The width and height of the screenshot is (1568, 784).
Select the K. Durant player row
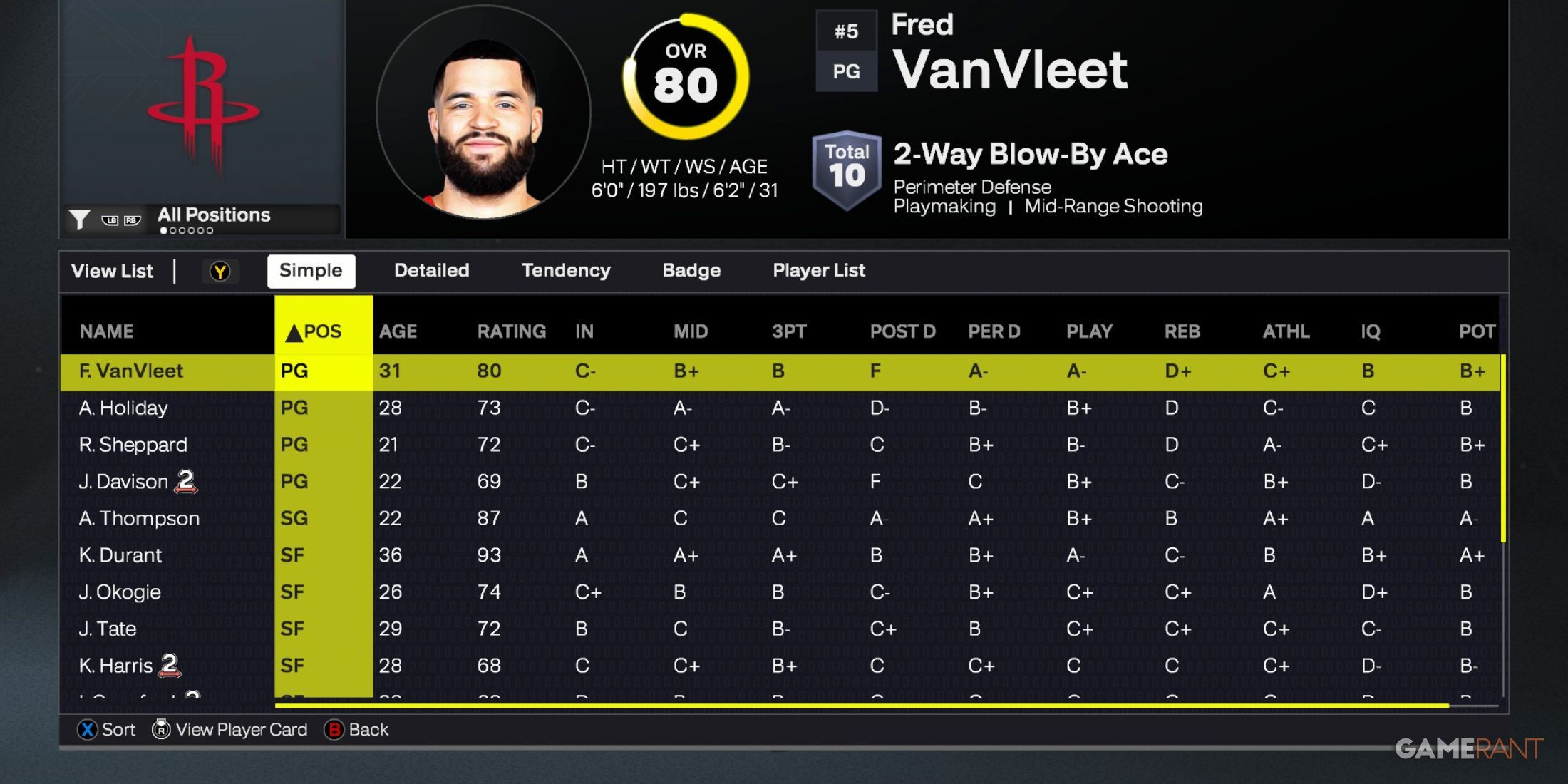[780, 555]
